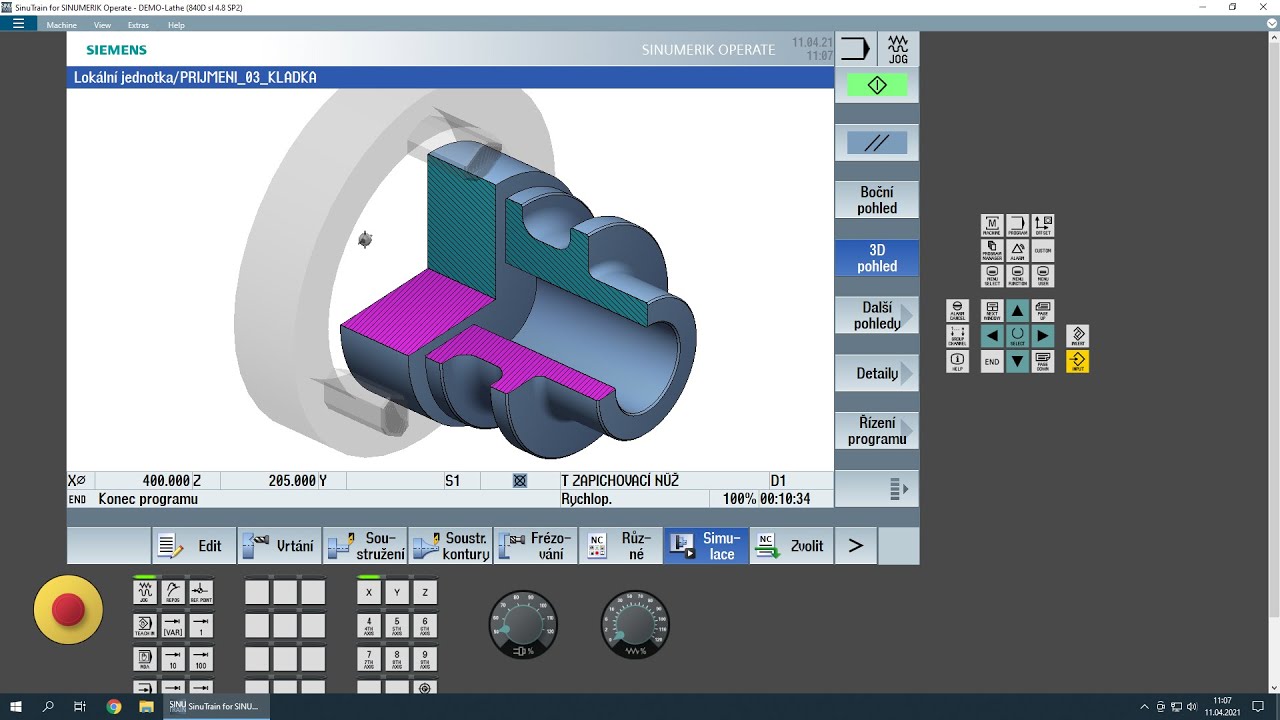
Task: Click the ALARM CANCEL key
Action: tap(957, 310)
